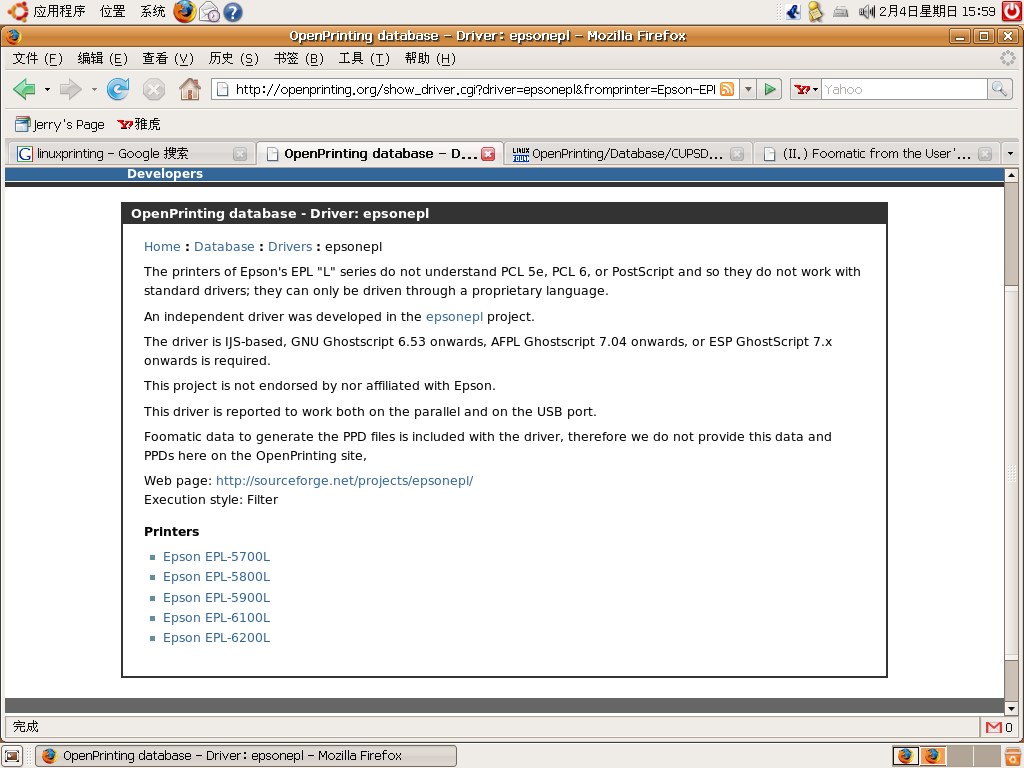Open the Home page icon
1024x768 pixels.
coord(189,89)
